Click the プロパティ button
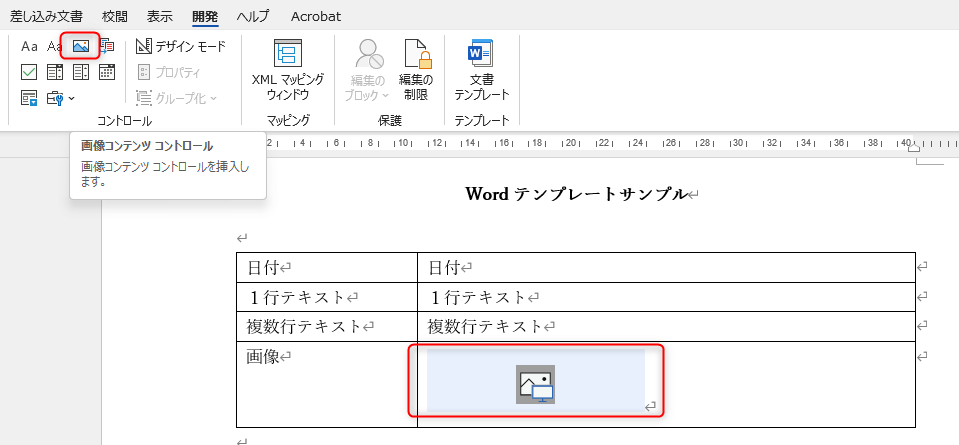The width and height of the screenshot is (959, 445). point(169,72)
